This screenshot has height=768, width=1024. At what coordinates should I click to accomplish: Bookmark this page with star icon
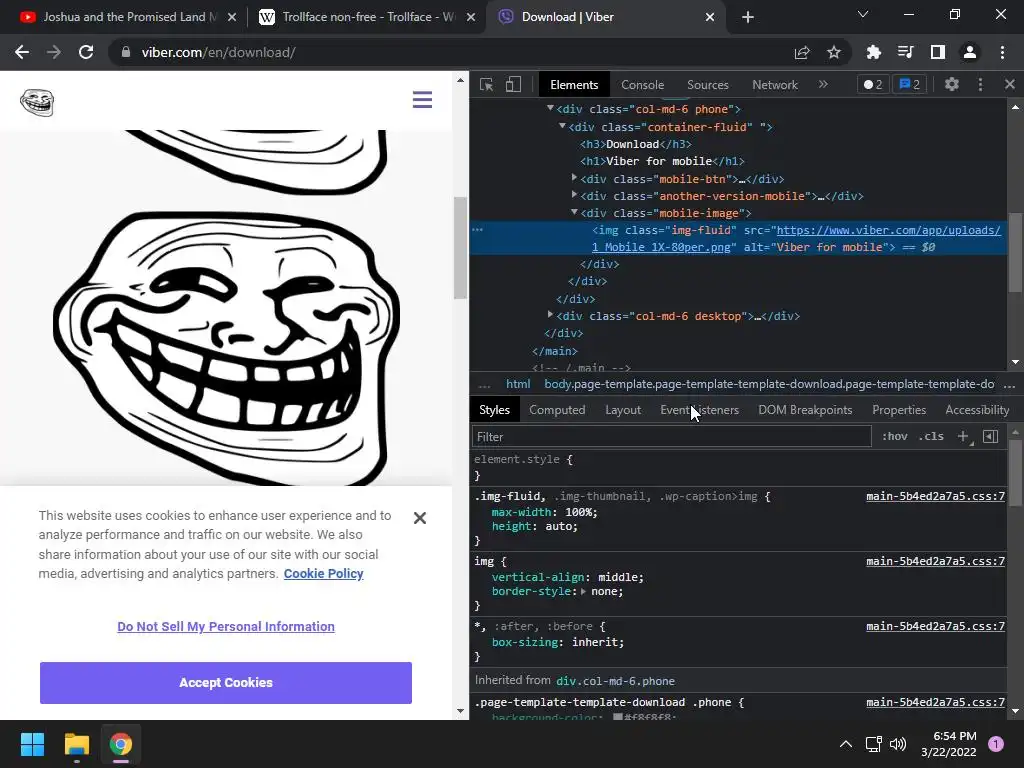(x=834, y=52)
